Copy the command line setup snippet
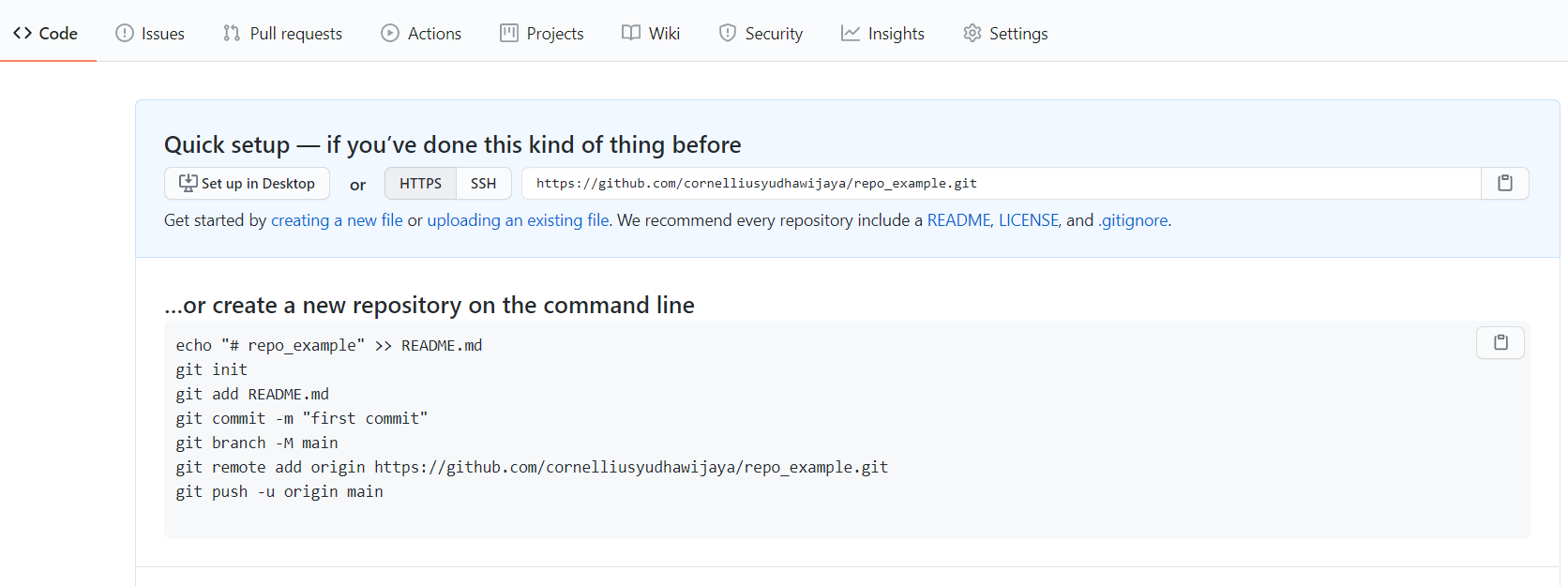Screen dimensions: 1568x586 (1500, 342)
